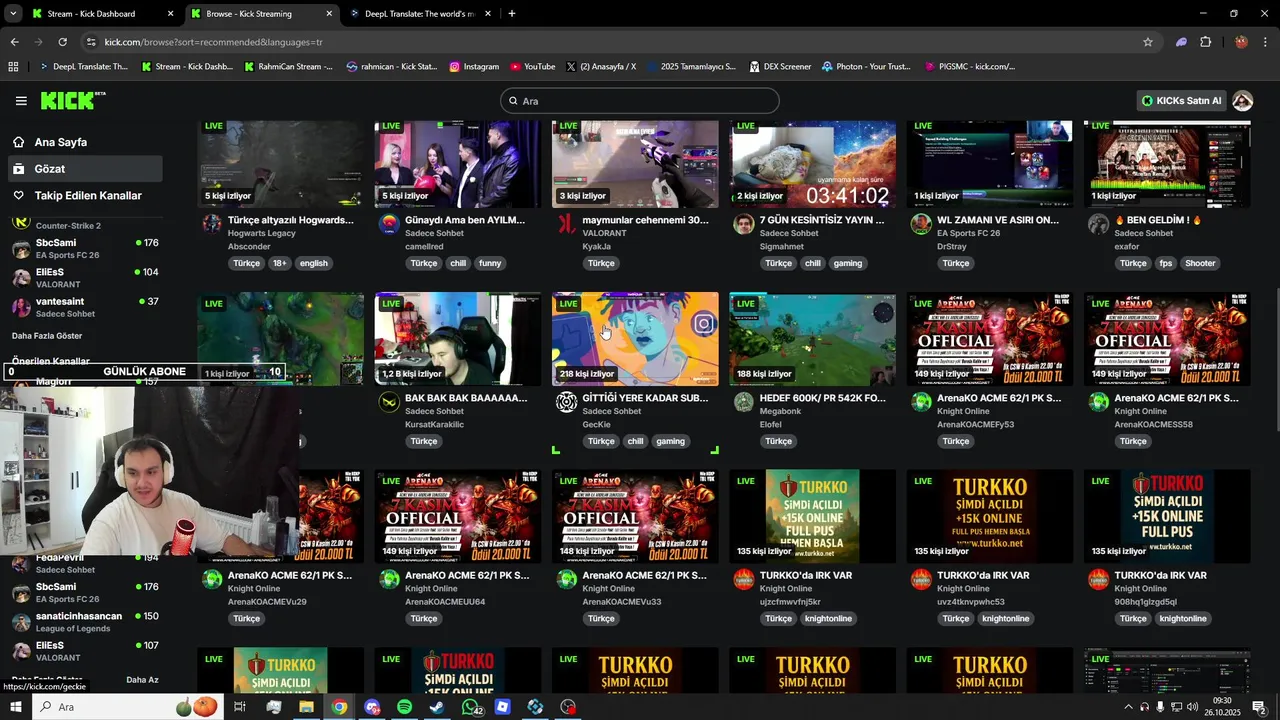Image resolution: width=1280 pixels, height=720 pixels.
Task: Open Steam from the taskbar
Action: [437, 707]
